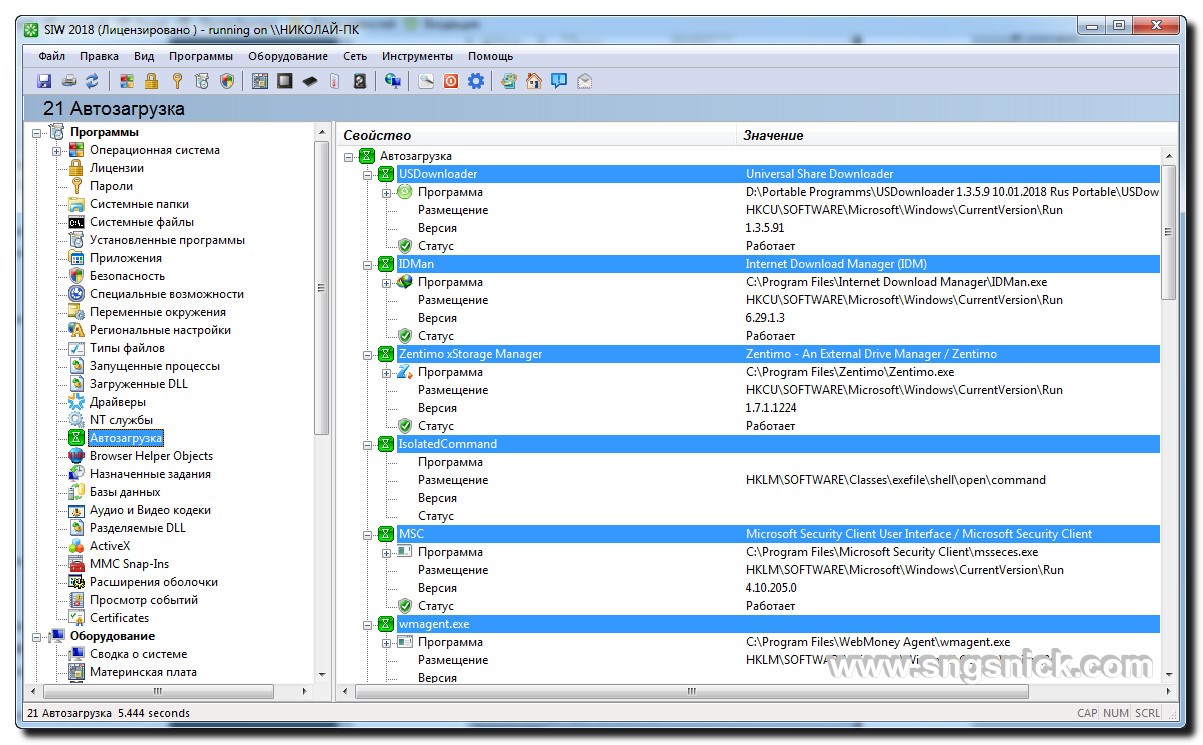Select Лицензии in the left tree
This screenshot has height=745, width=1203.
pyautogui.click(x=117, y=168)
